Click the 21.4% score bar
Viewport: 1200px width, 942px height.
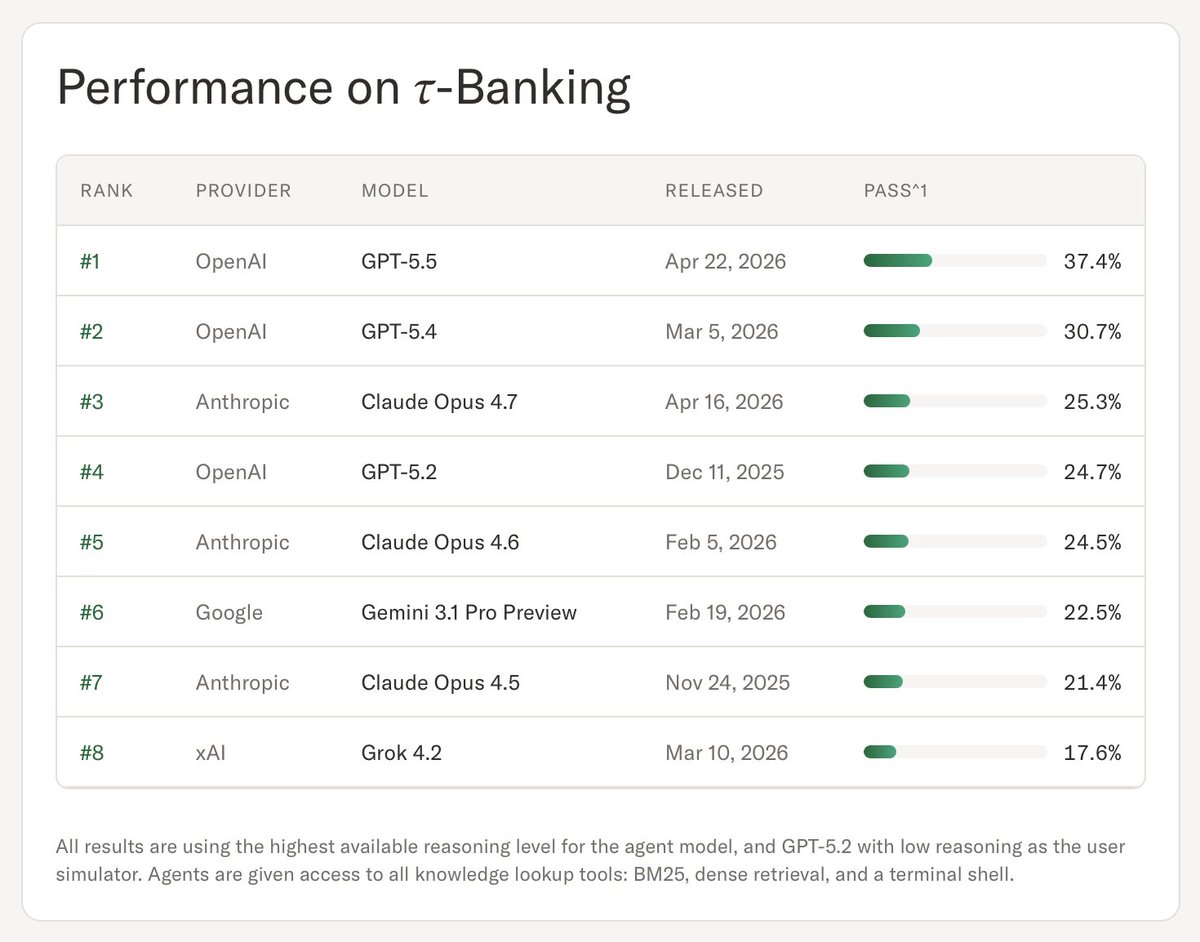(x=955, y=681)
